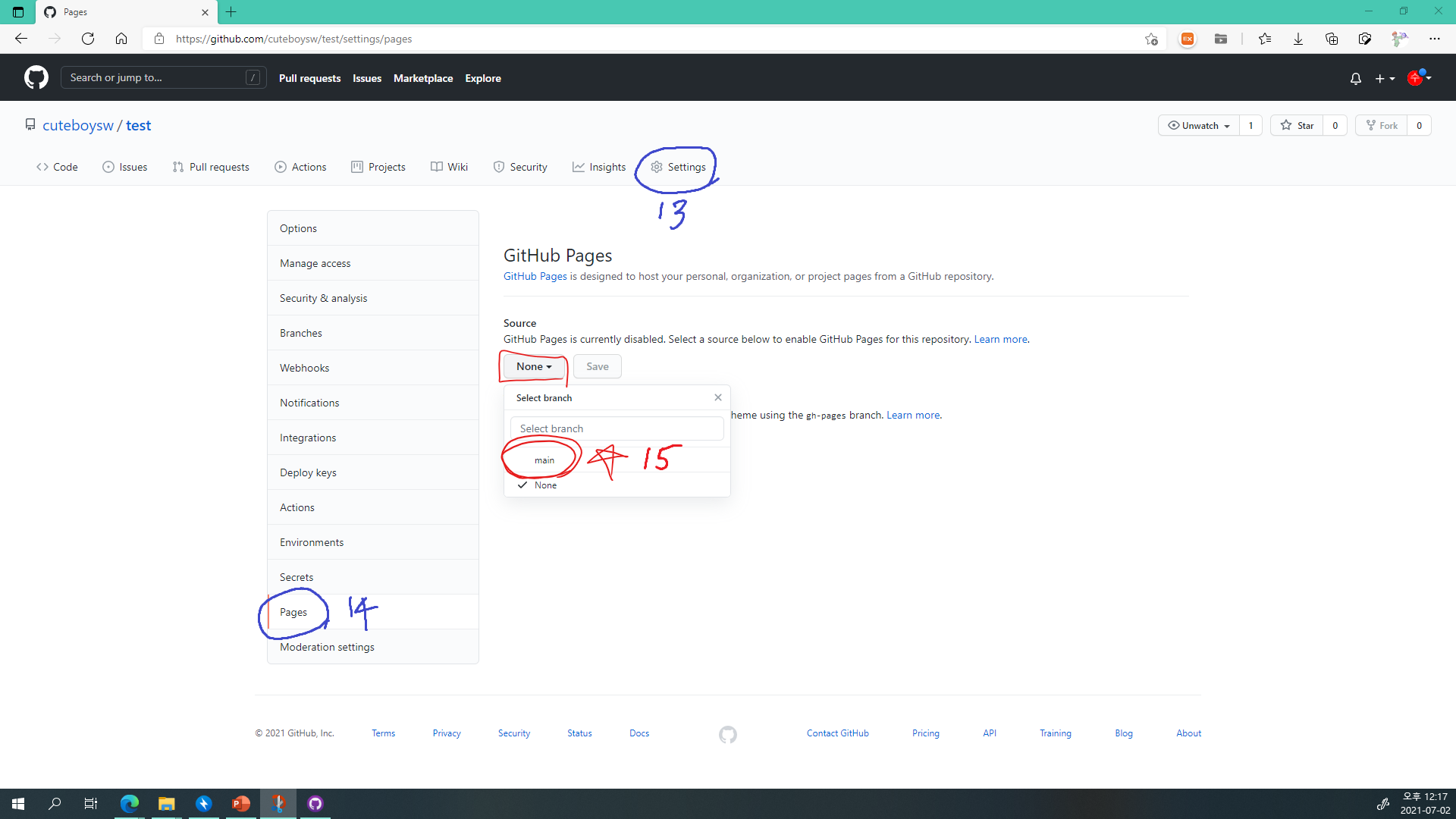Image resolution: width=1456 pixels, height=819 pixels.
Task: Select the main branch option
Action: pos(617,460)
